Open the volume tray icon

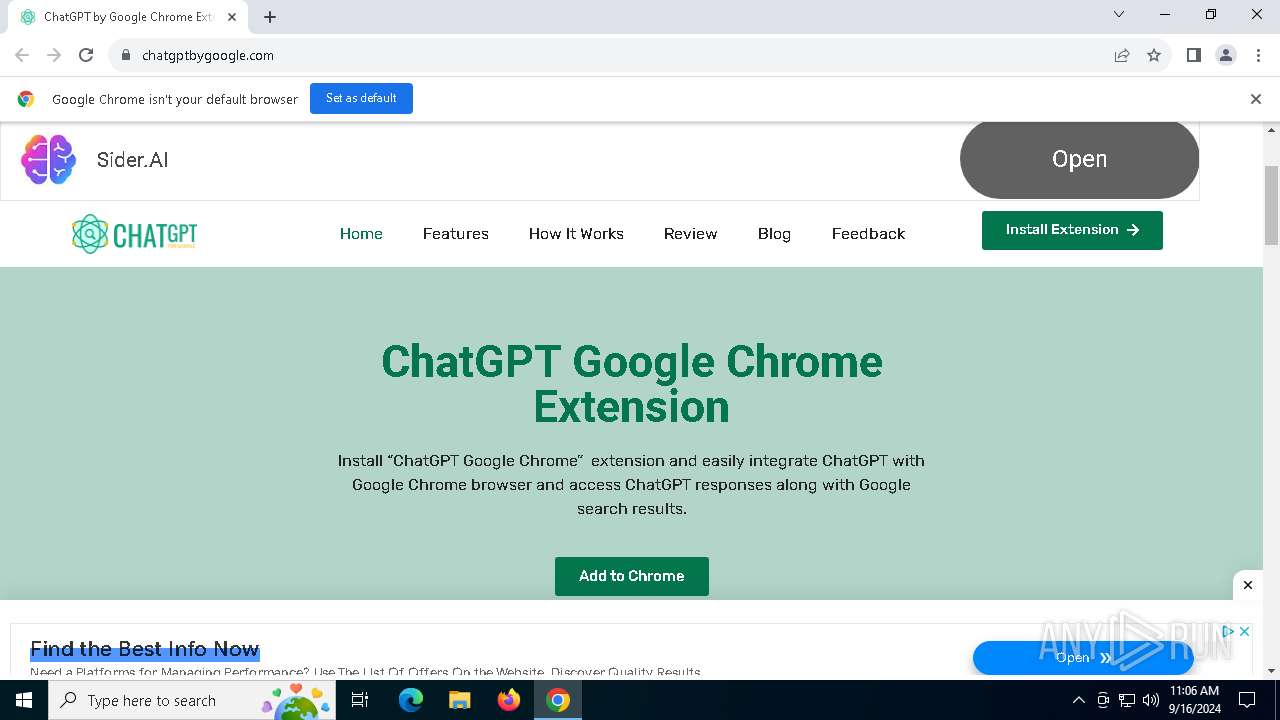coord(1151,700)
